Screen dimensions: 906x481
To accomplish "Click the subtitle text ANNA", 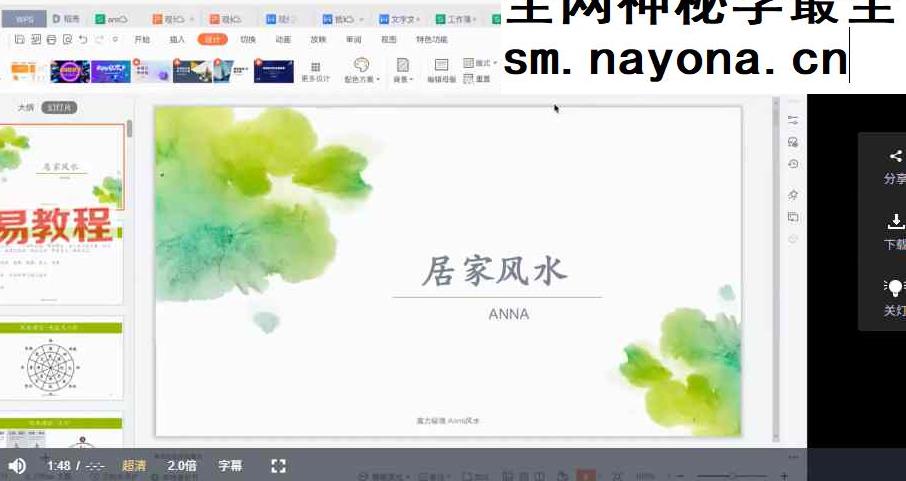I will pos(508,314).
